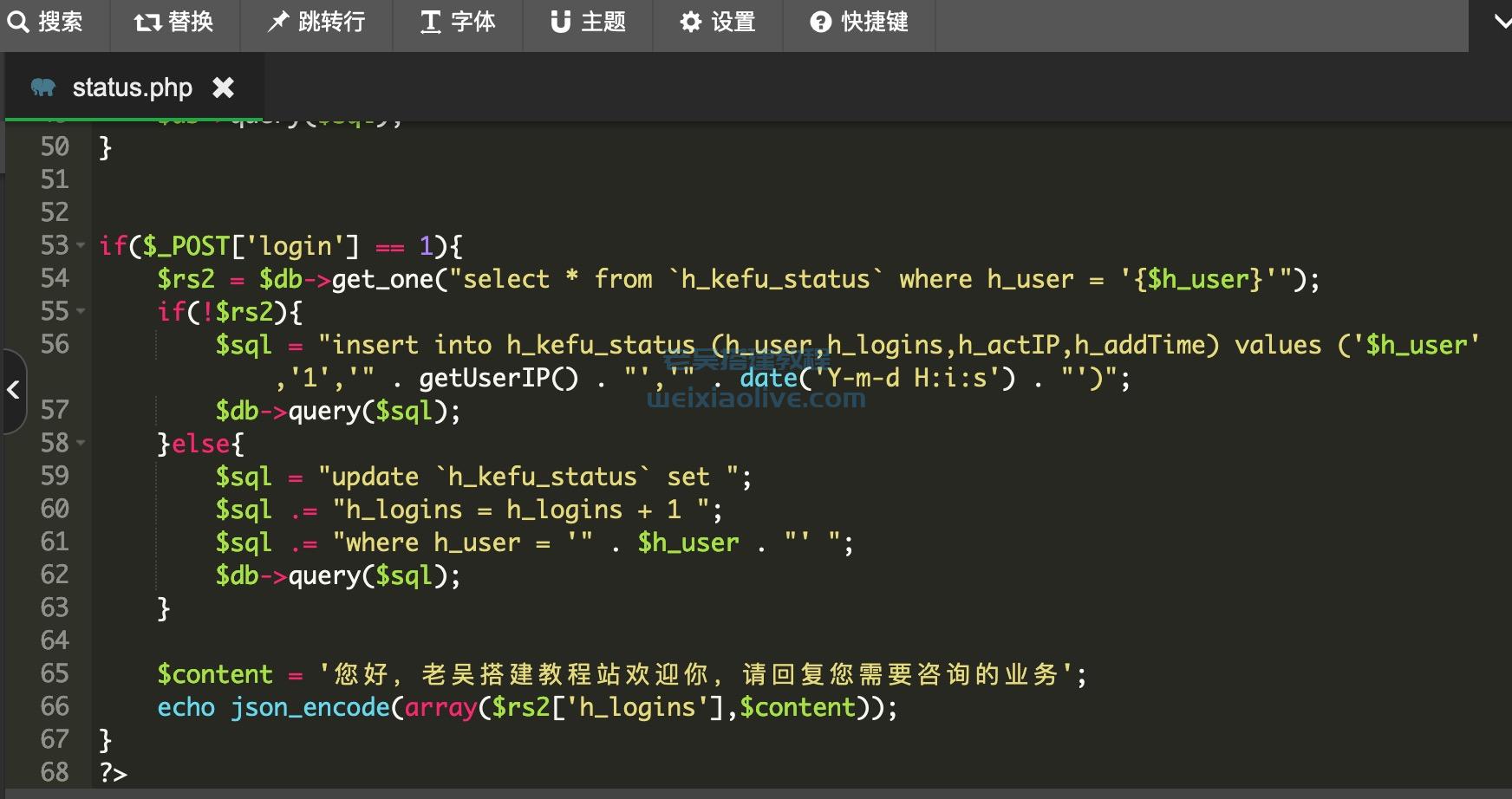Image resolution: width=1512 pixels, height=799 pixels.
Task: Open the 设置 settings menu
Action: click(718, 22)
